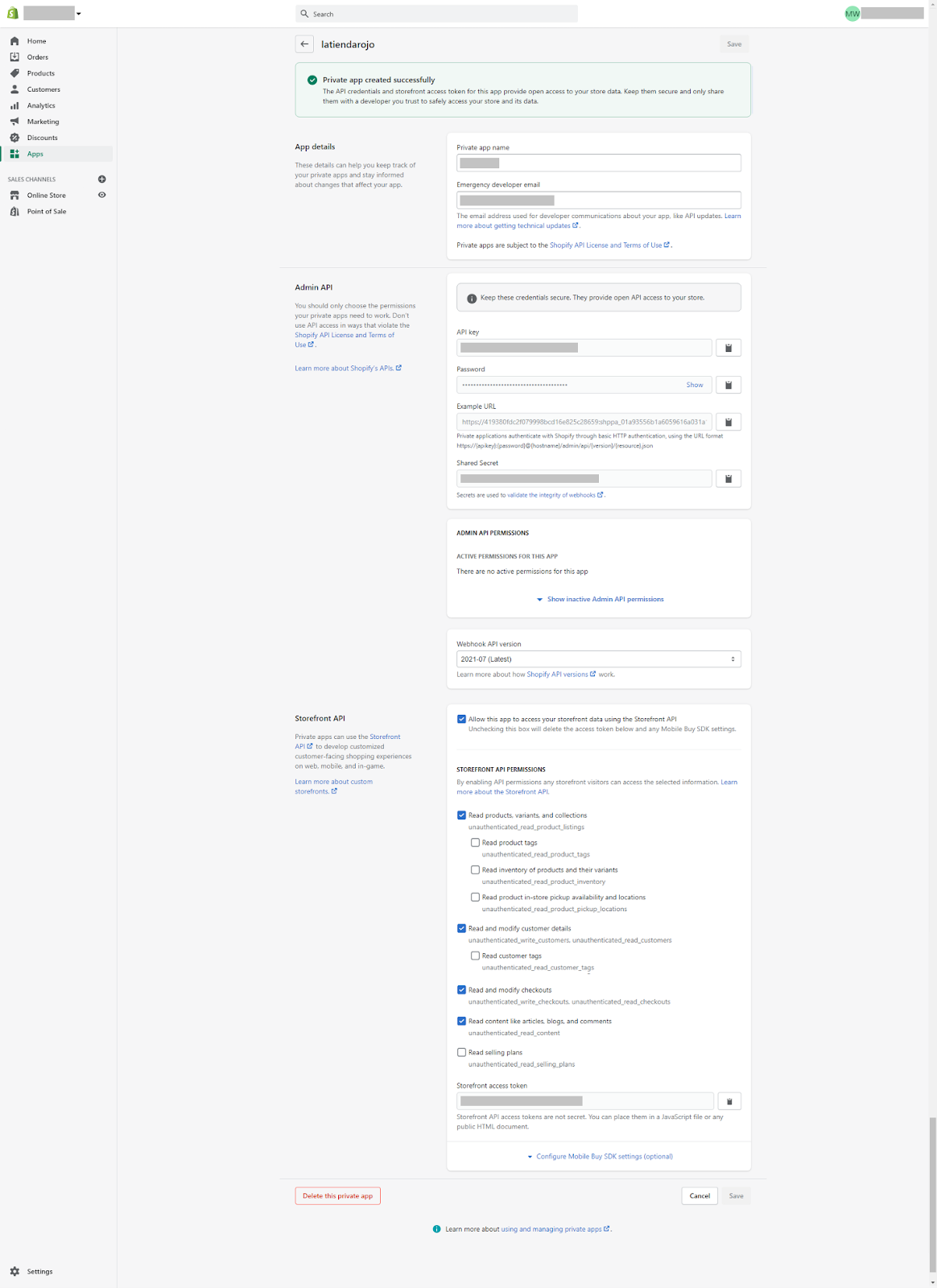Open Products in the sidebar
The height and width of the screenshot is (1288, 937).
[x=40, y=73]
